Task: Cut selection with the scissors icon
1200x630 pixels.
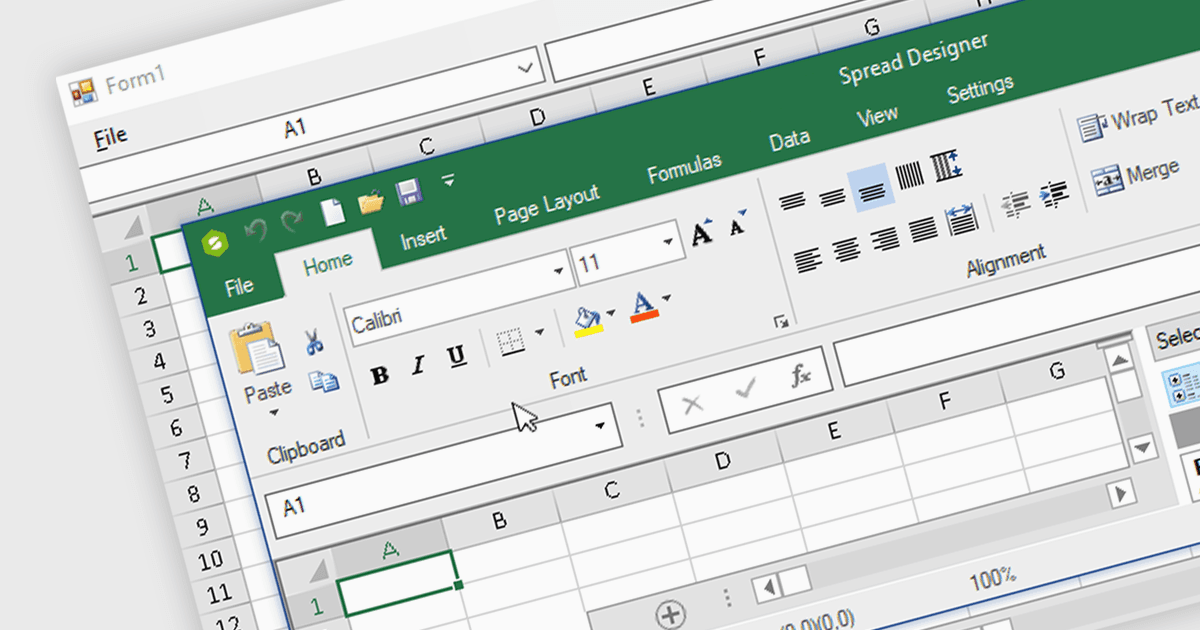Action: point(314,341)
